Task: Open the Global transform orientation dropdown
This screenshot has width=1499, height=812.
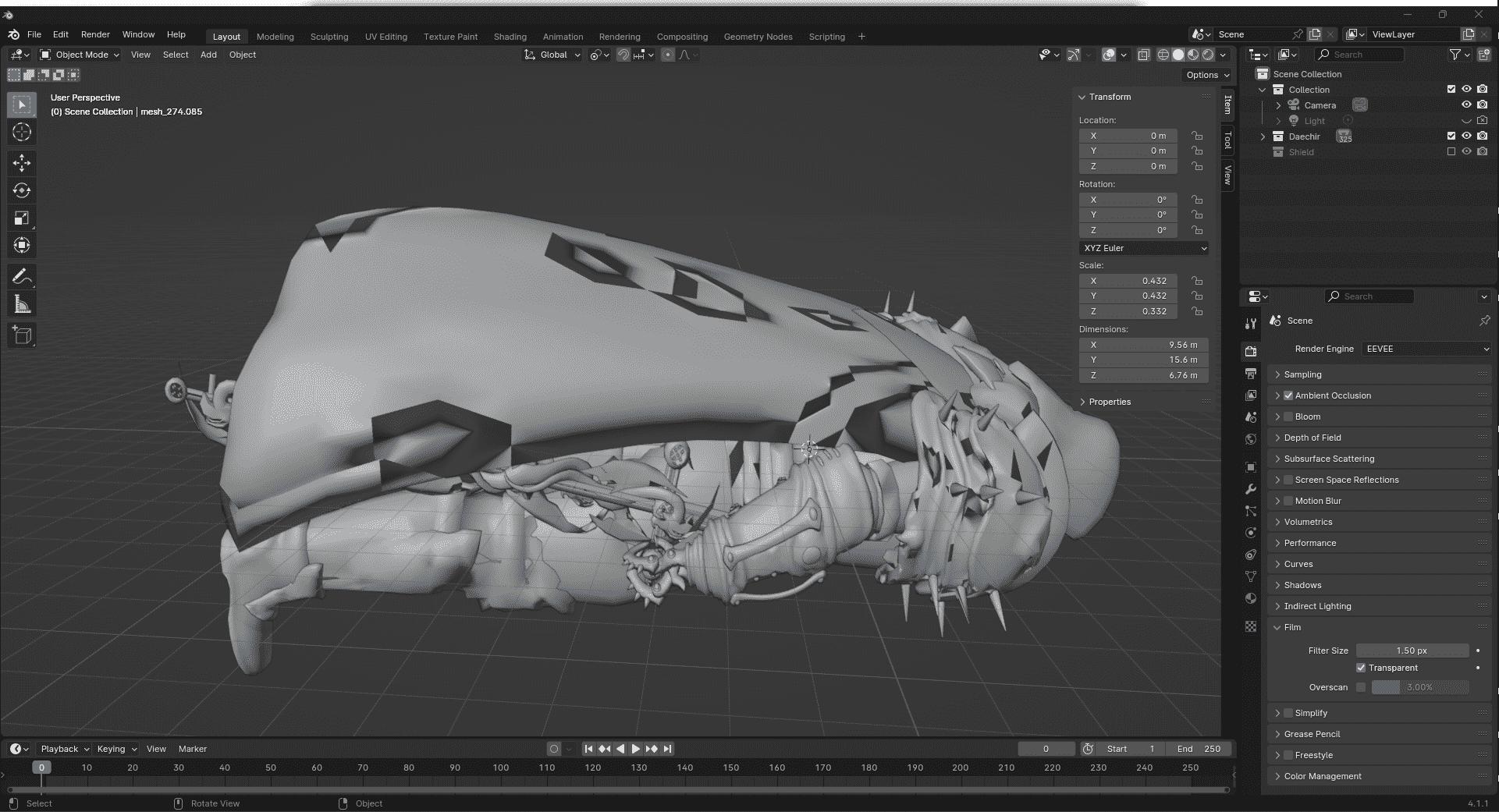Action: coord(552,55)
